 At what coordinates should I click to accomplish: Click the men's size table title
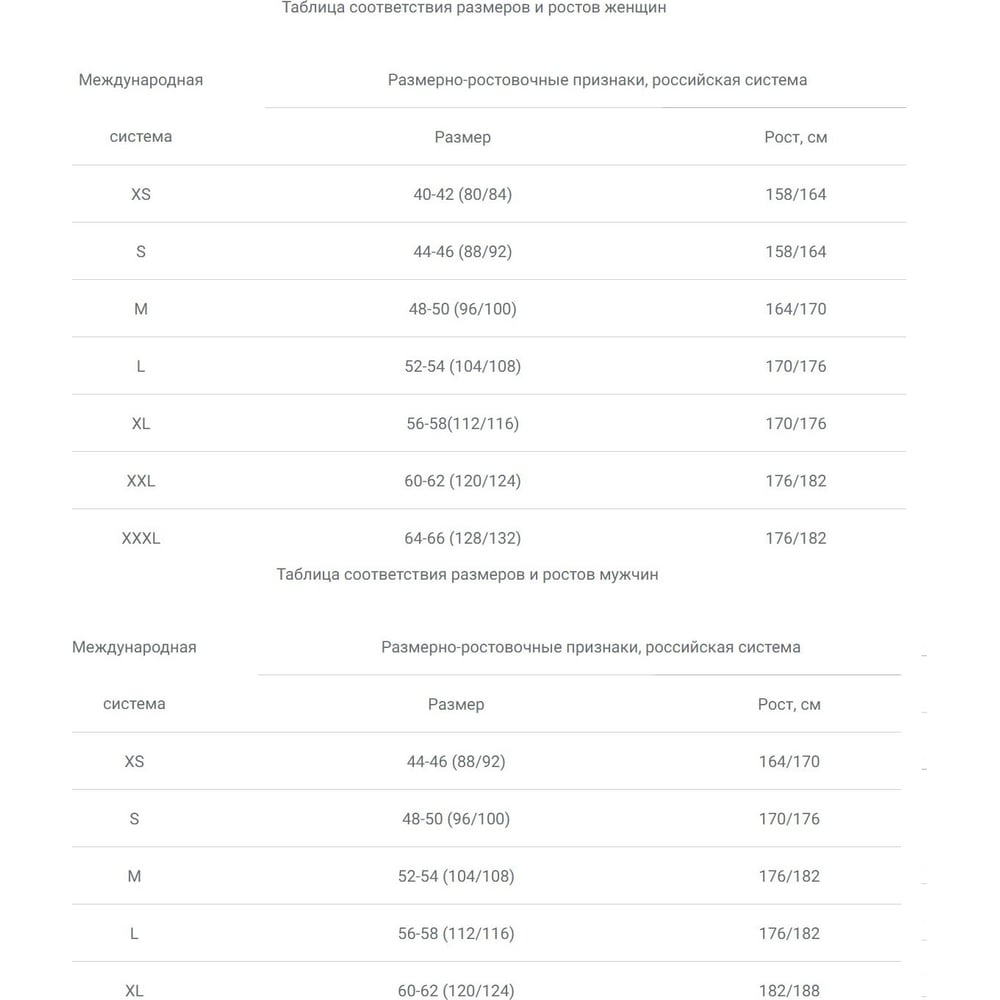pyautogui.click(x=467, y=575)
